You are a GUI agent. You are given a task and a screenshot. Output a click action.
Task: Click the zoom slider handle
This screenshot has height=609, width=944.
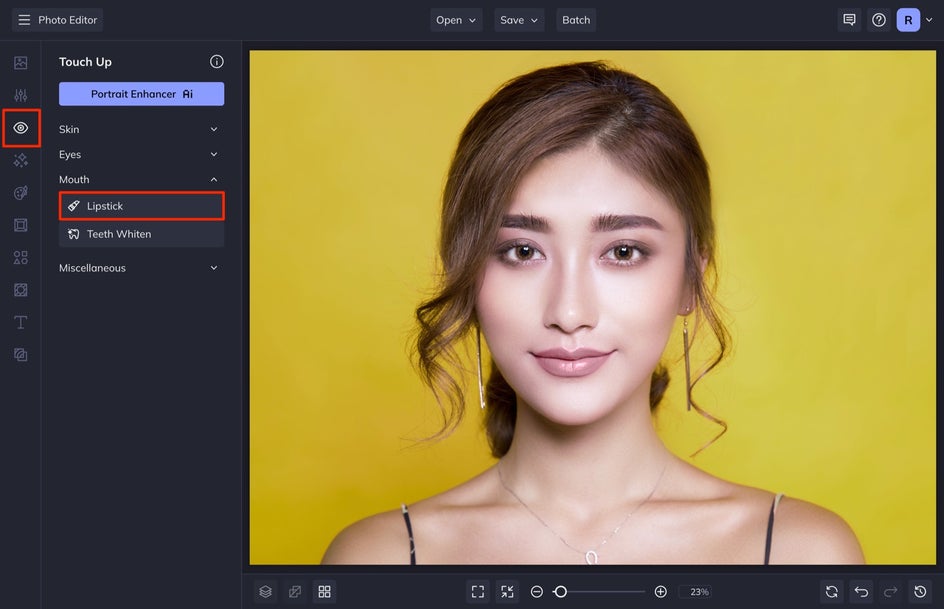click(x=560, y=592)
